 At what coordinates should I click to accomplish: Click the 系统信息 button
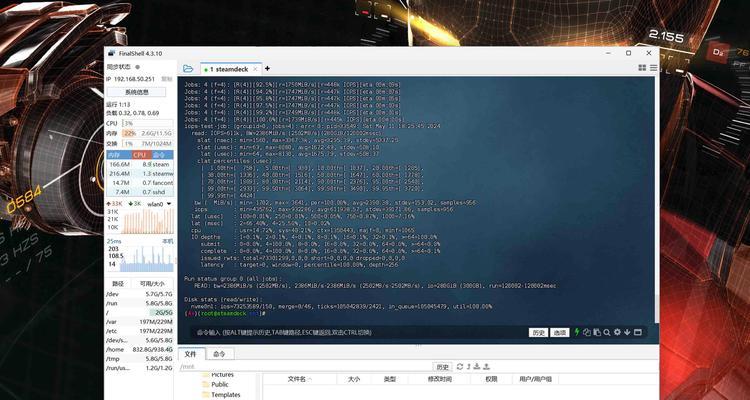coord(136,92)
